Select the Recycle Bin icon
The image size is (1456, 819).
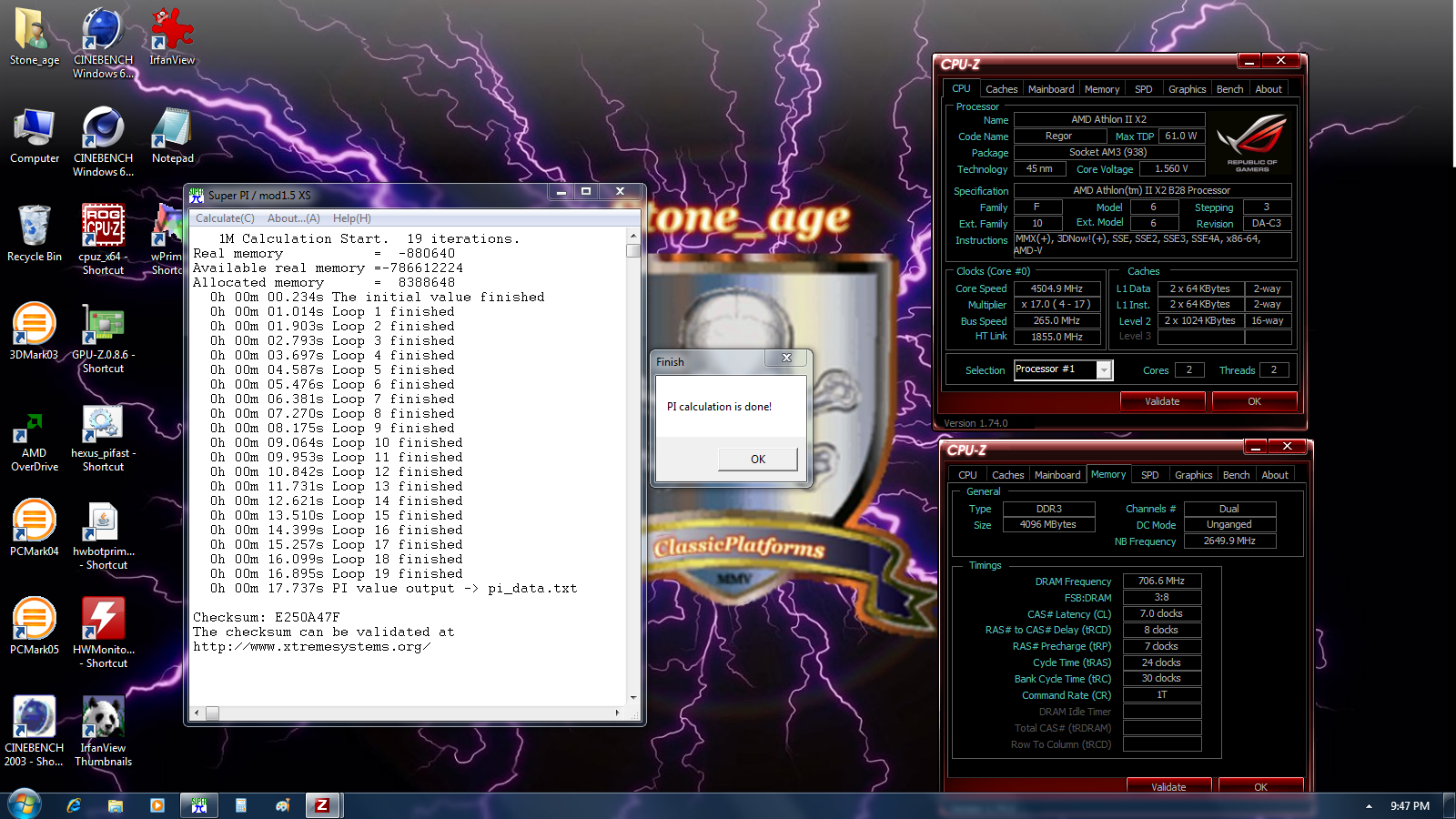(34, 234)
